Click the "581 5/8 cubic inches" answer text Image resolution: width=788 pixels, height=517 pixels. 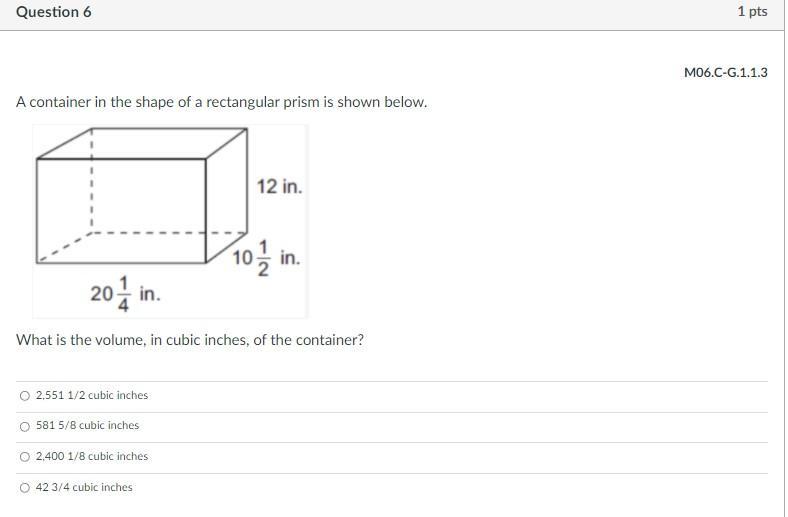87,426
